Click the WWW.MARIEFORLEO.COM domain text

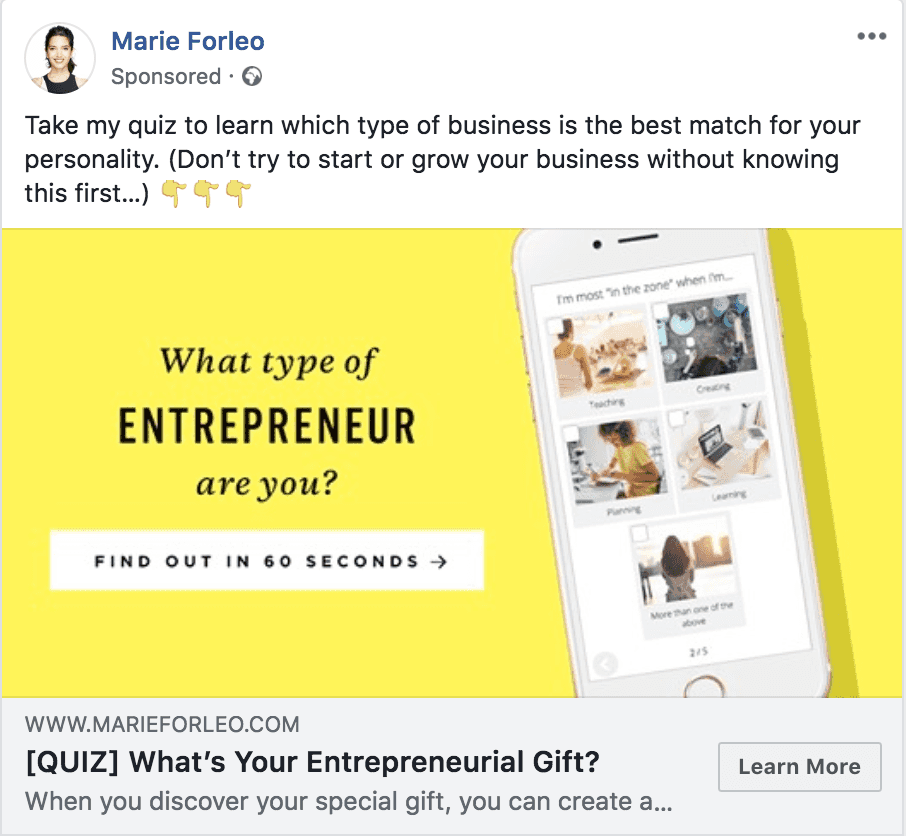click(x=162, y=724)
